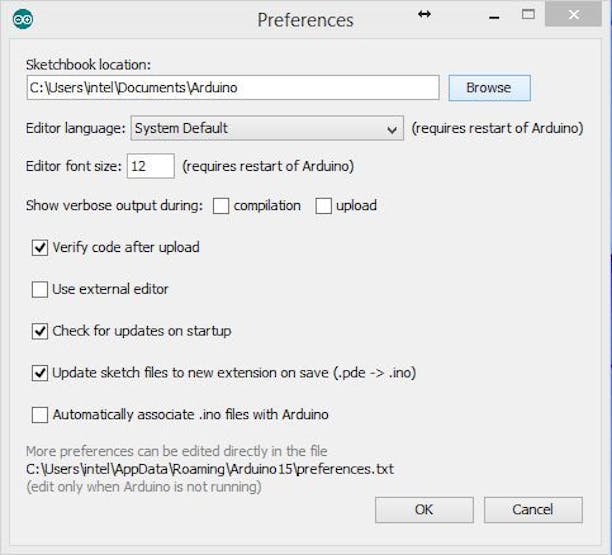
Task: Click into the Sketchbook location text field
Action: pyautogui.click(x=232, y=88)
